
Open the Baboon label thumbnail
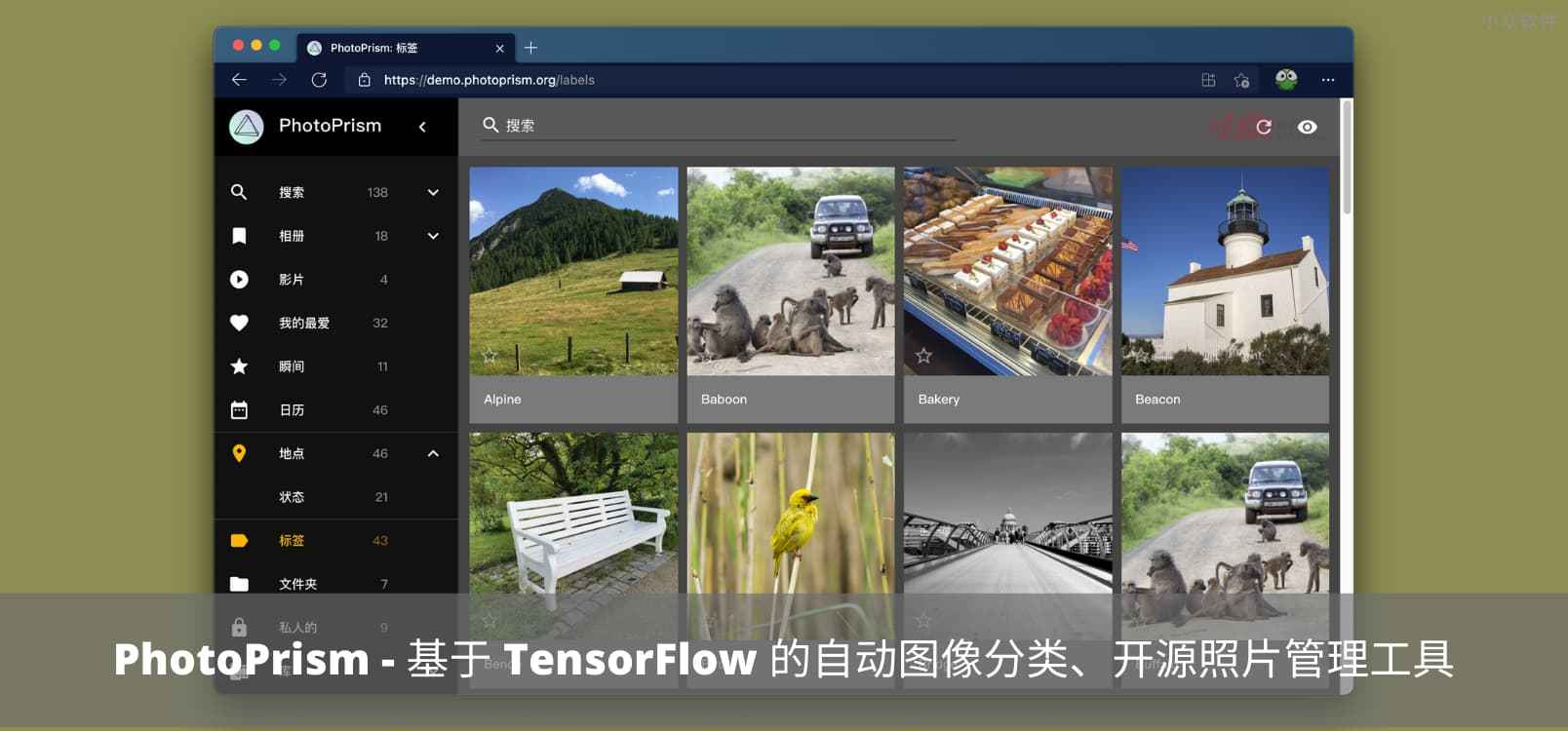pyautogui.click(x=791, y=271)
